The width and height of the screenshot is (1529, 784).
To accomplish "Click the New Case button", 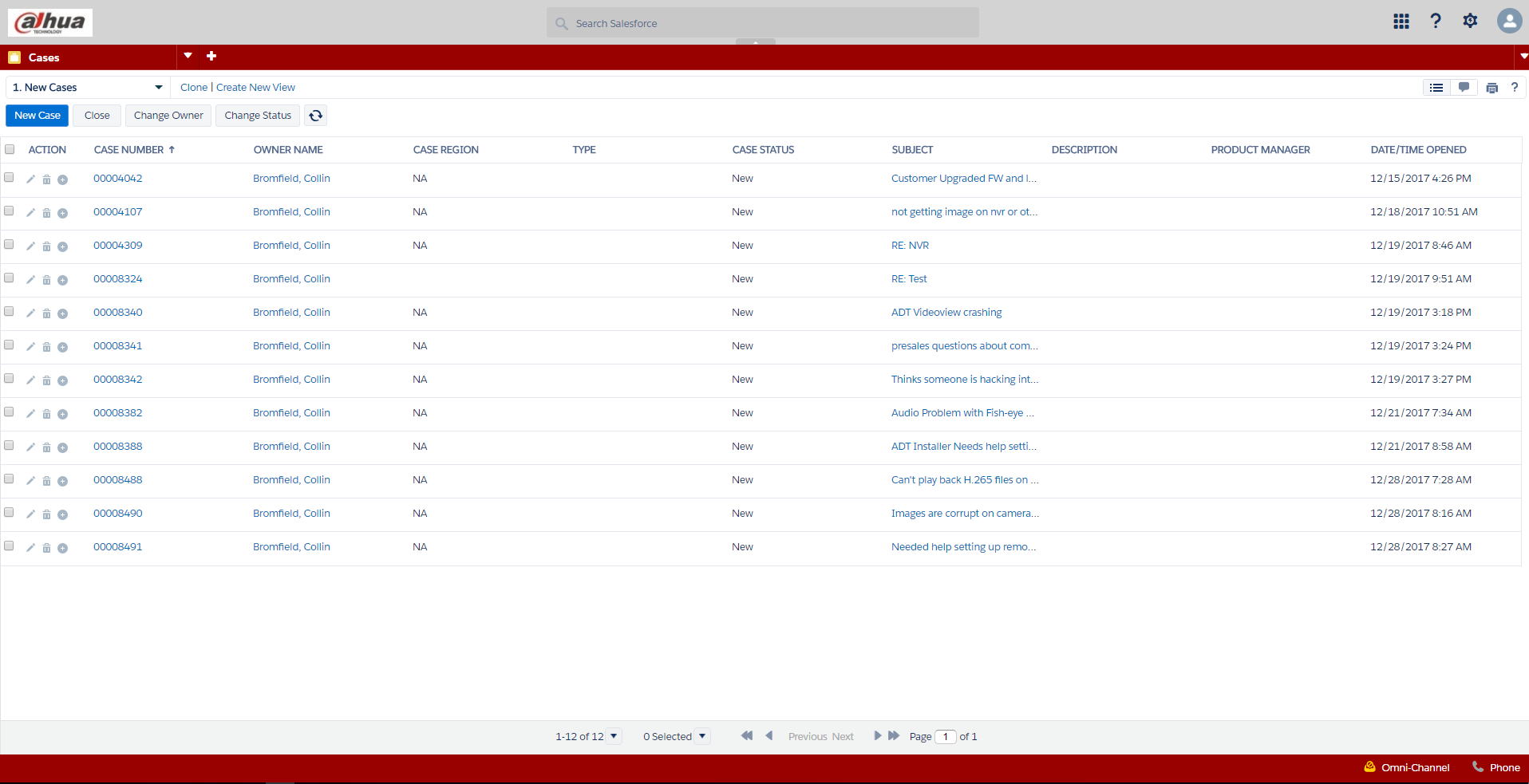I will click(38, 116).
